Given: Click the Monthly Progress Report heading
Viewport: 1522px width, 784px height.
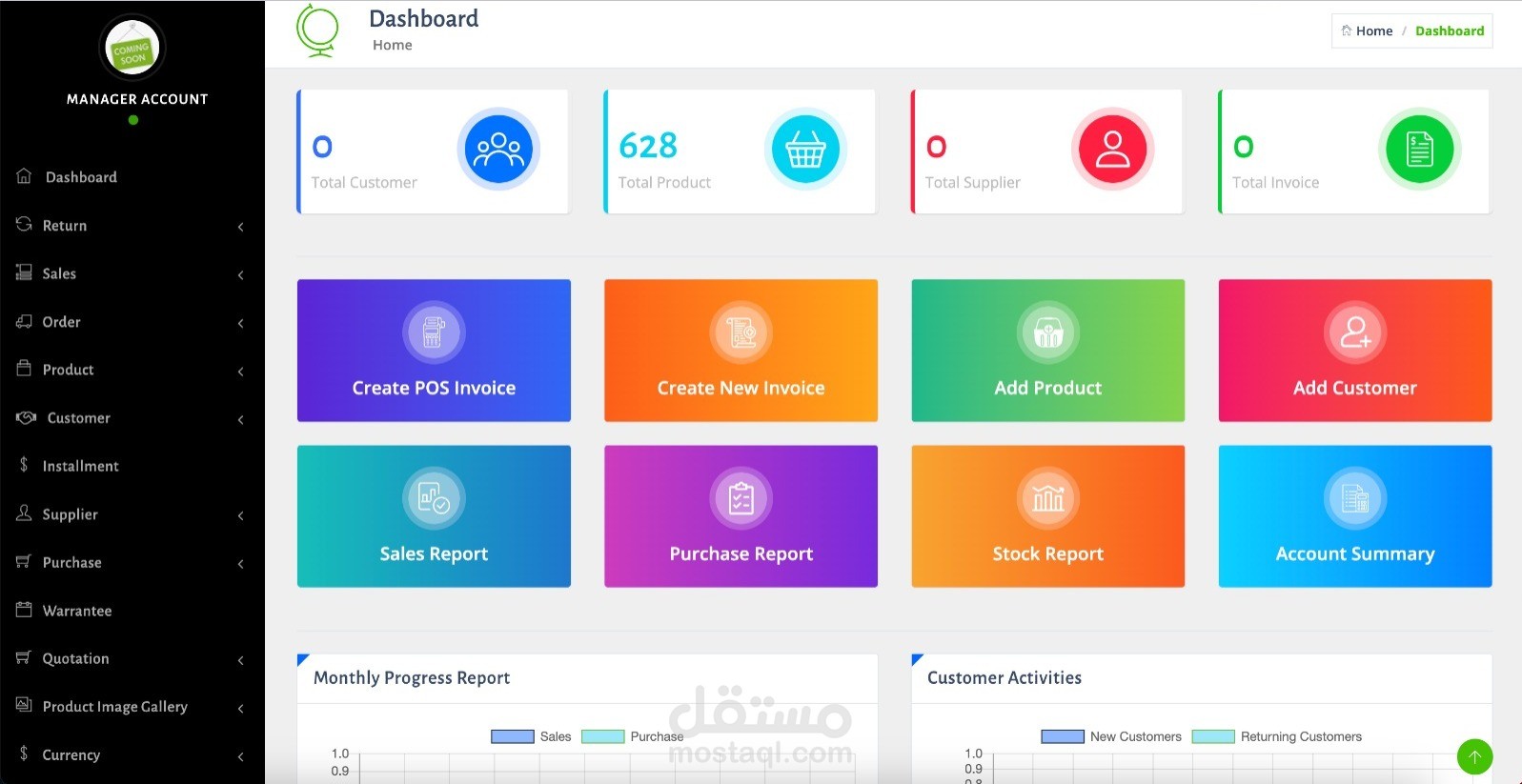Looking at the screenshot, I should 412,678.
